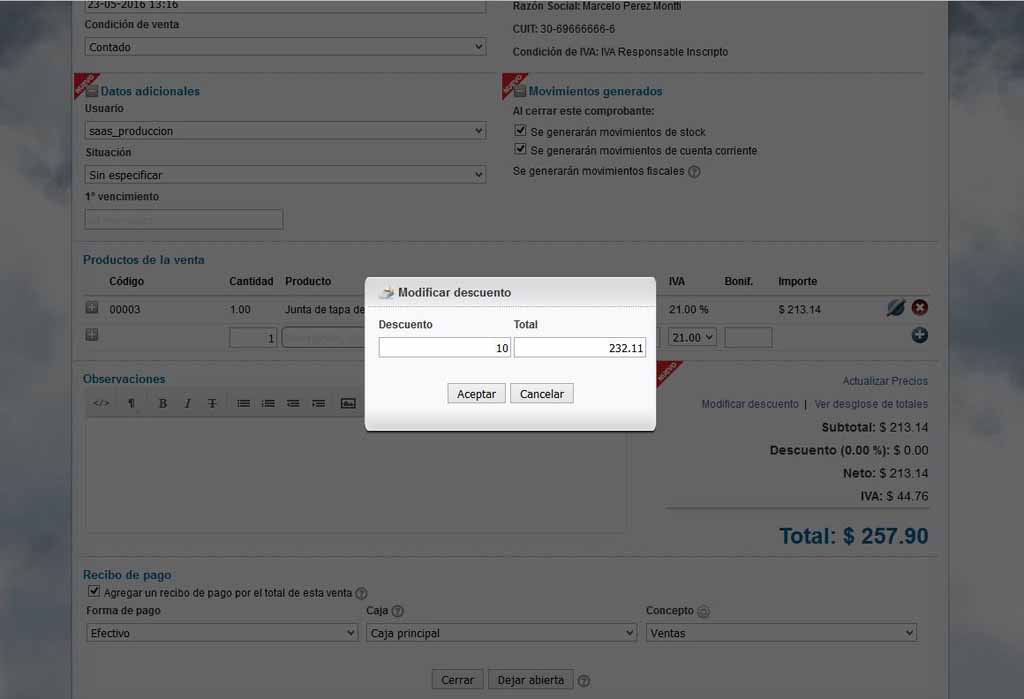Click the insert image icon in editor toolbar
Screen dimensions: 1024x699
(x=348, y=403)
